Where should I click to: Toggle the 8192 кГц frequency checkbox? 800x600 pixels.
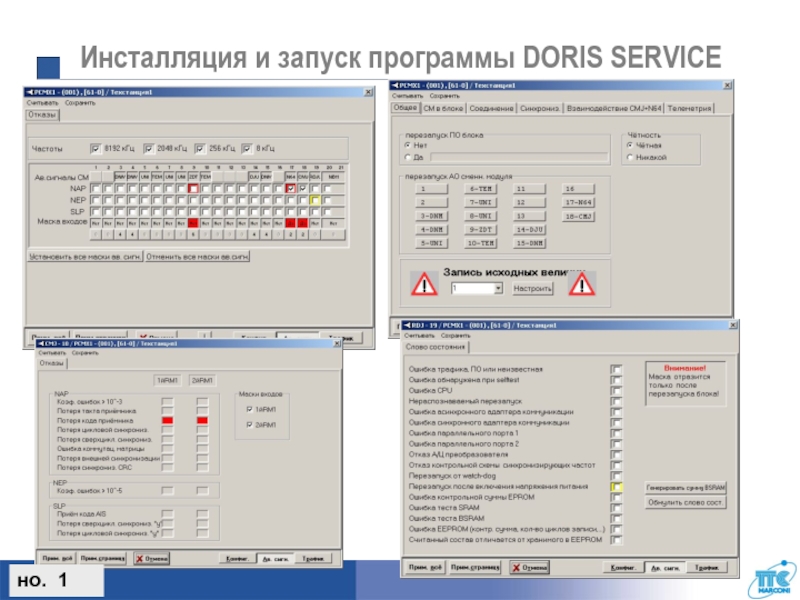95,148
